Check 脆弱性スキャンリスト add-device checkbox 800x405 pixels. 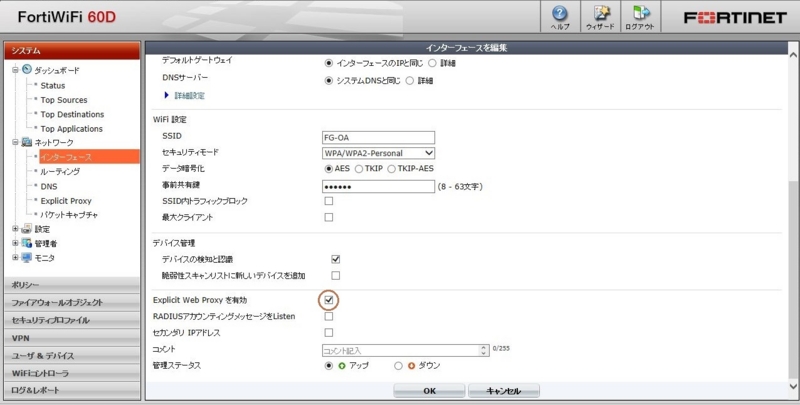[x=335, y=275]
